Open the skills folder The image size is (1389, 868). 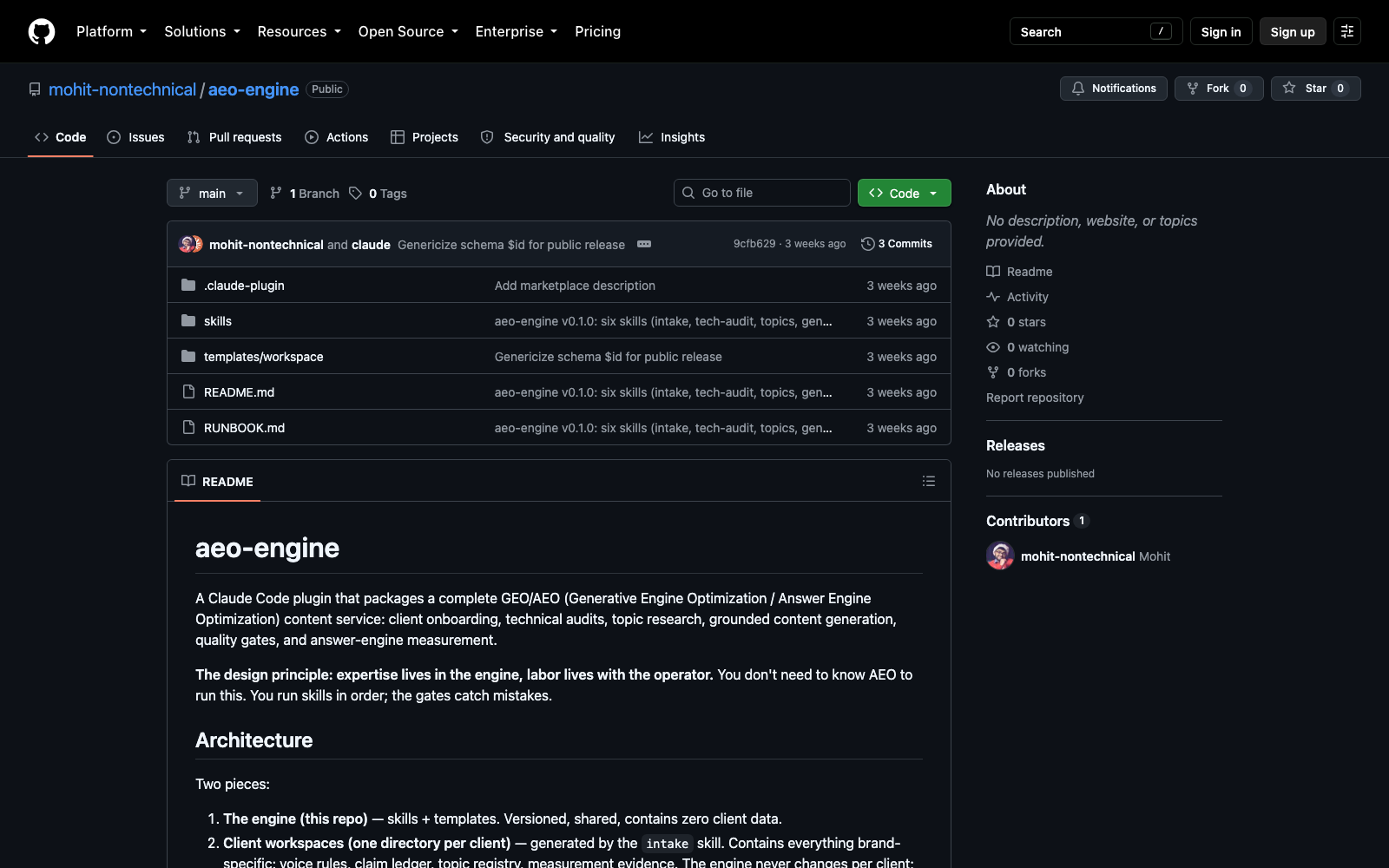(x=218, y=321)
